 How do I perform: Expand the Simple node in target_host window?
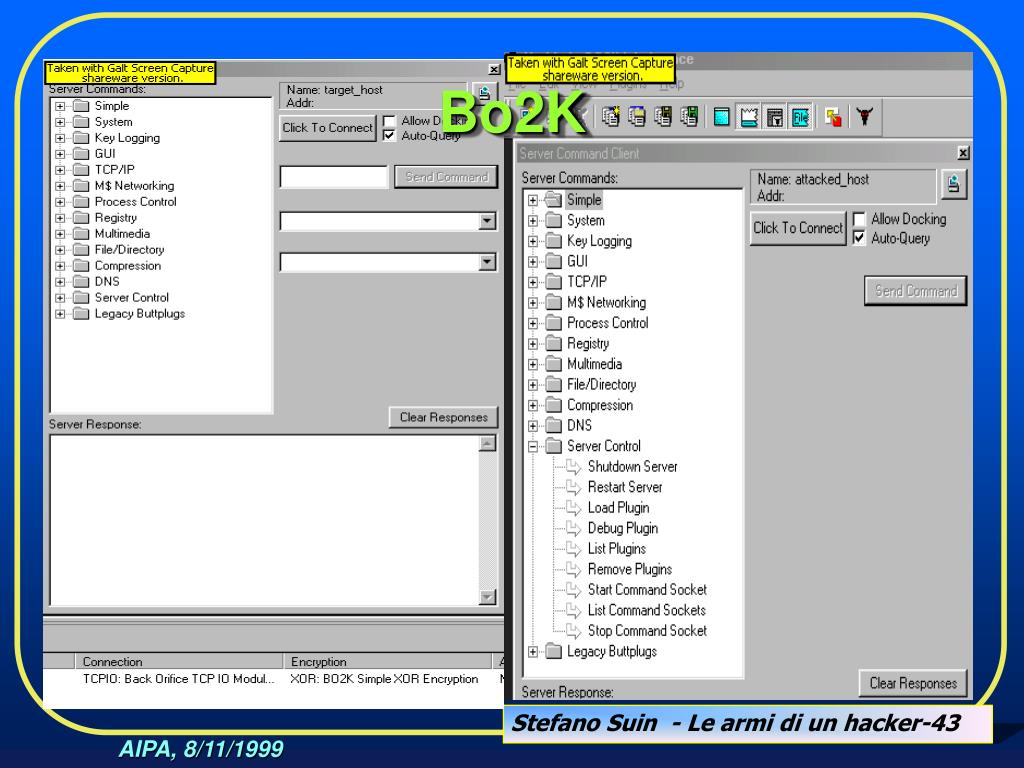point(60,106)
